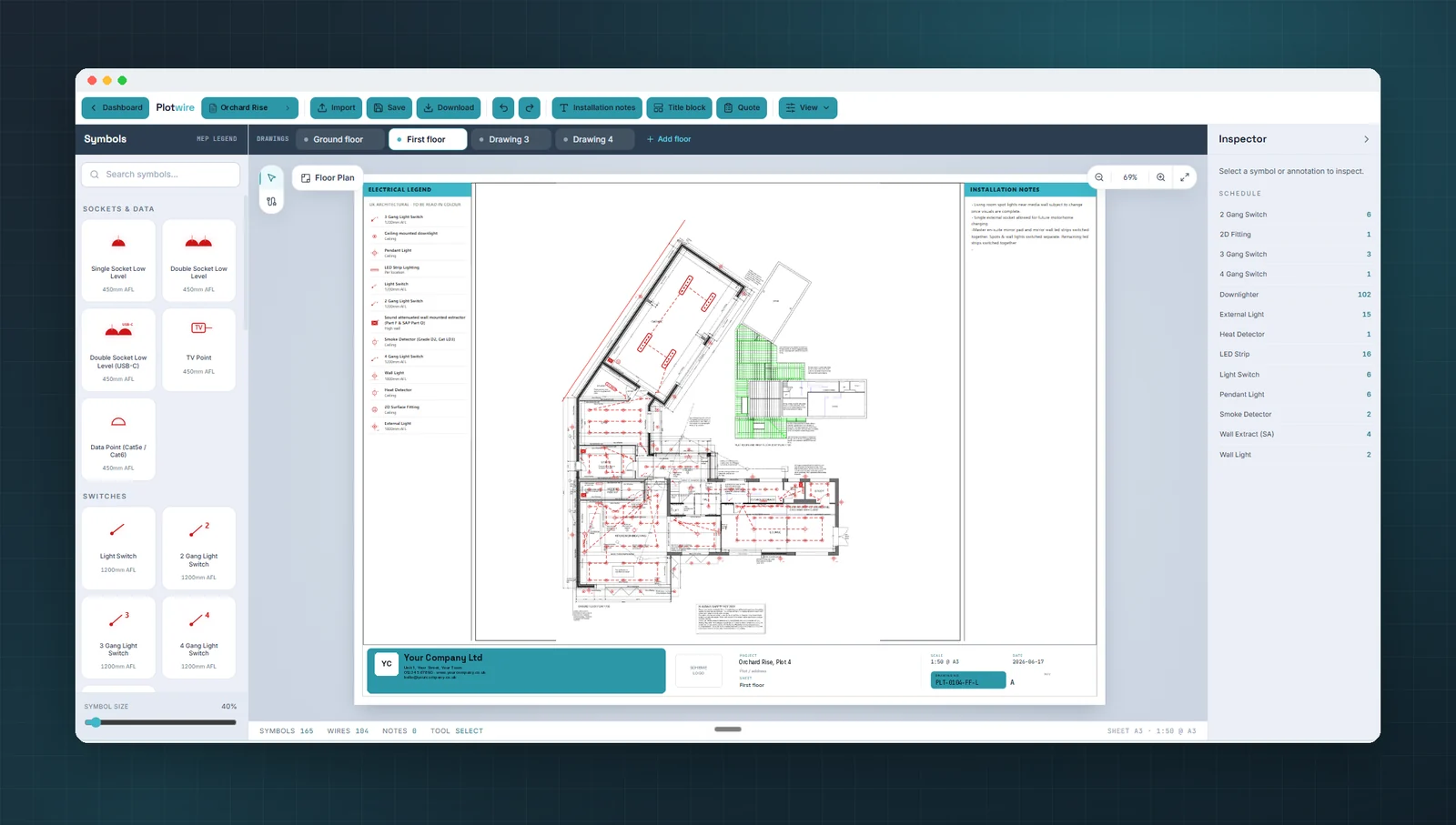The image size is (1456, 825).
Task: Click the Floor Plan button
Action: [x=328, y=177]
